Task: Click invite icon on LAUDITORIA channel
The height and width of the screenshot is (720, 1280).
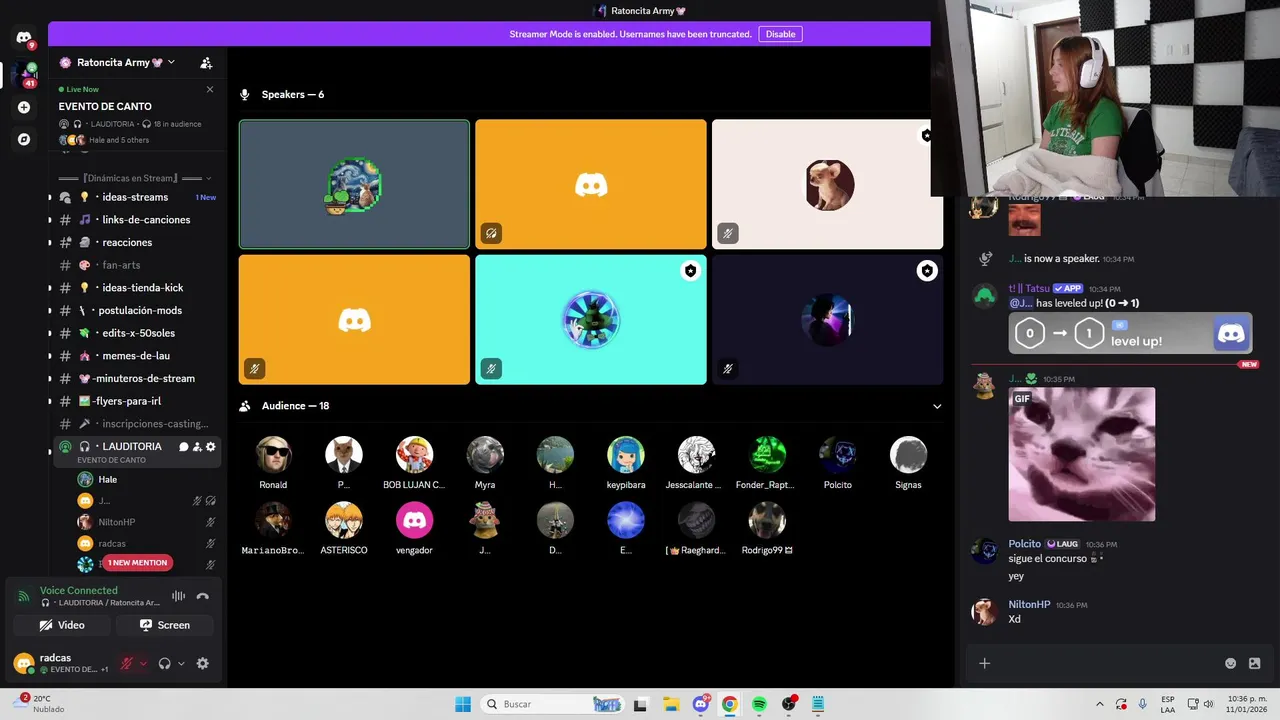Action: (197, 447)
